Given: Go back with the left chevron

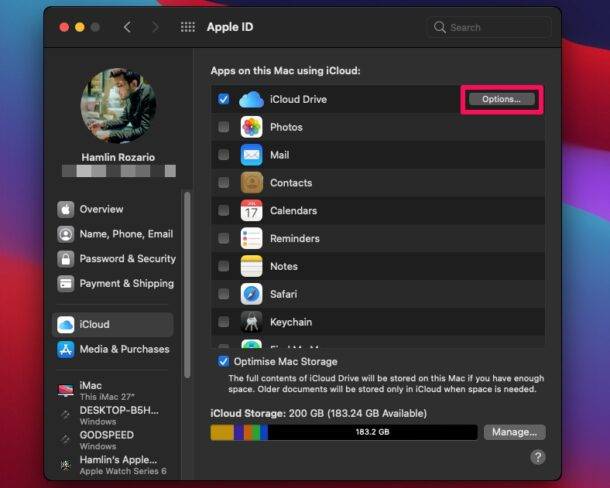Looking at the screenshot, I should [x=127, y=27].
